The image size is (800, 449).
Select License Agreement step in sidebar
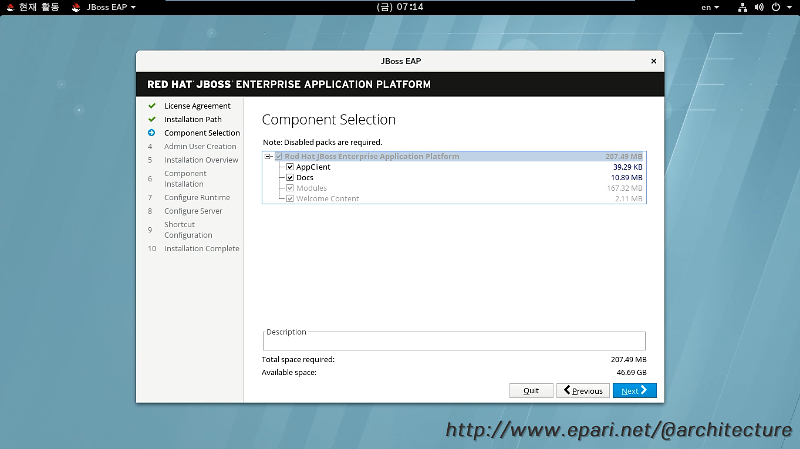[x=197, y=106]
